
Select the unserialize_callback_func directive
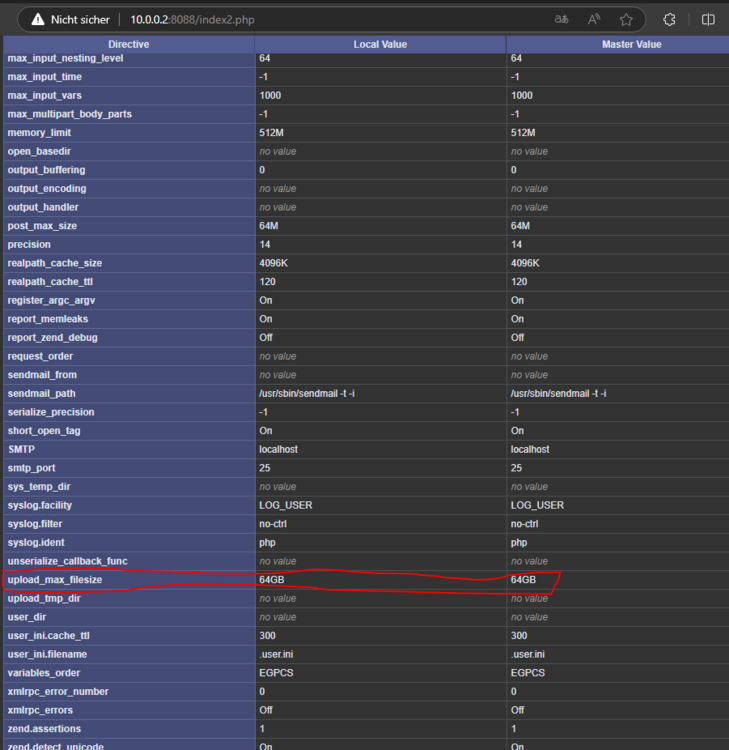tap(67, 562)
